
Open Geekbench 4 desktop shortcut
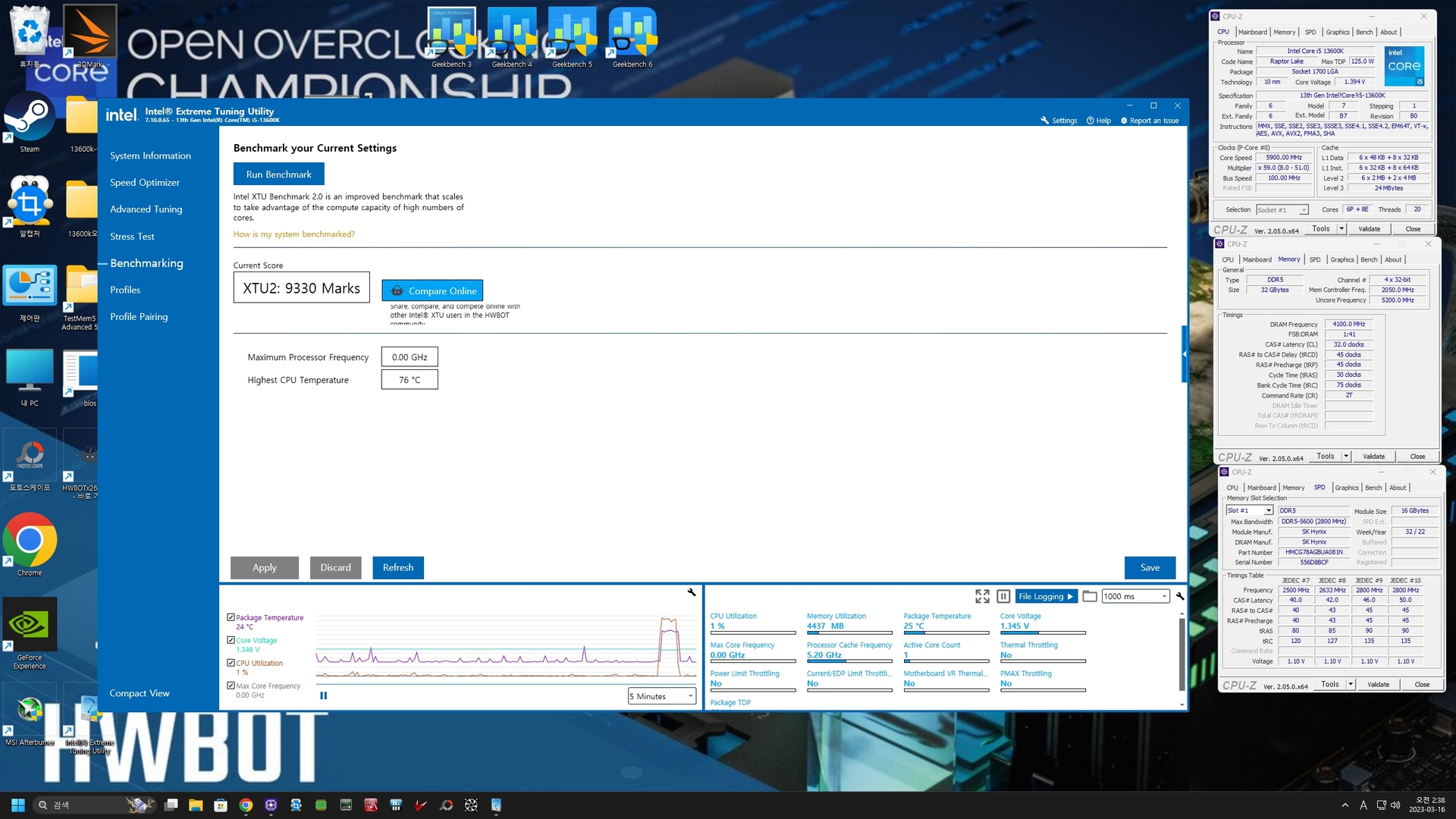512,37
